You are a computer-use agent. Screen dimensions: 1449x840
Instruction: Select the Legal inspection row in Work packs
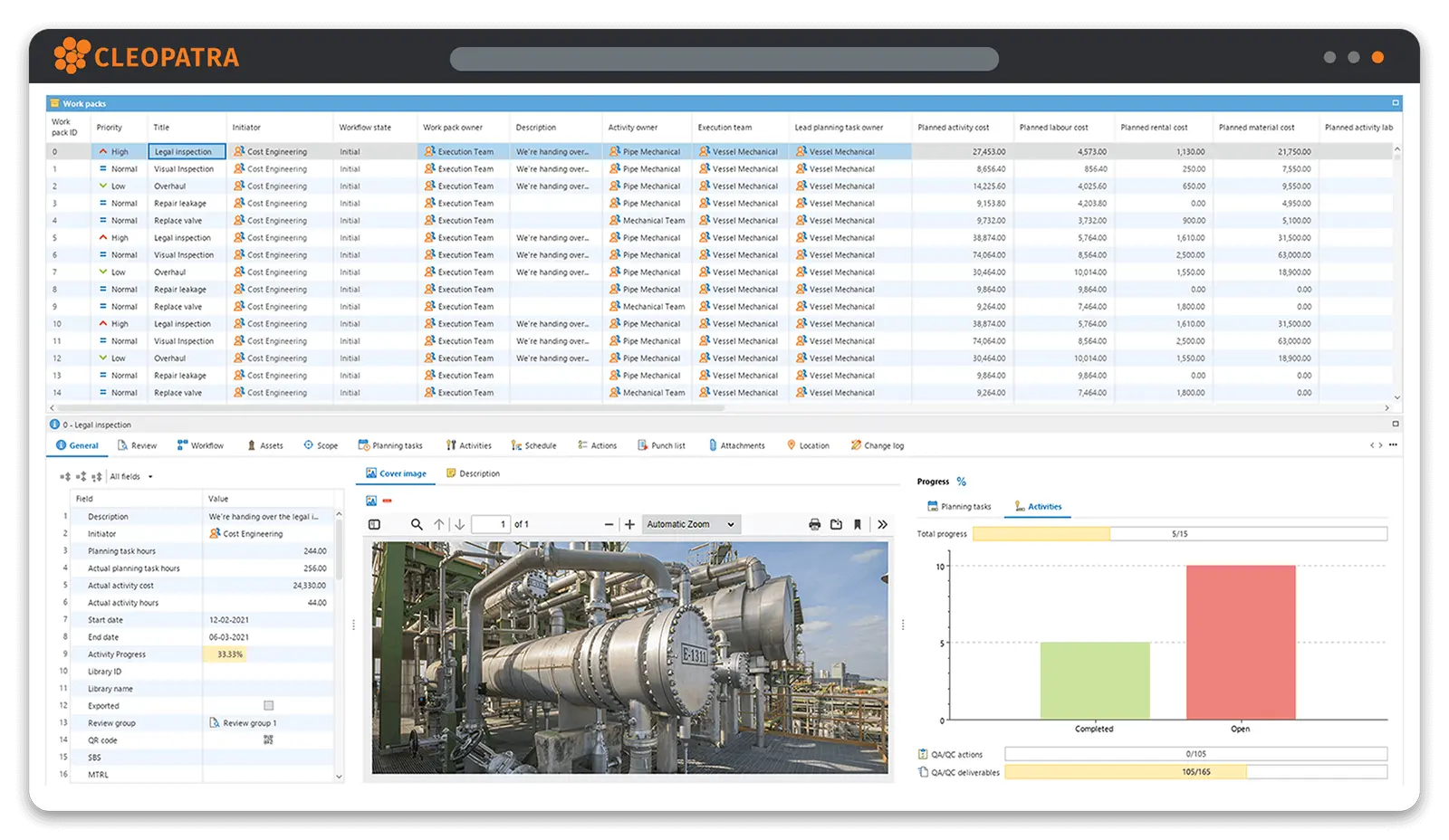186,151
